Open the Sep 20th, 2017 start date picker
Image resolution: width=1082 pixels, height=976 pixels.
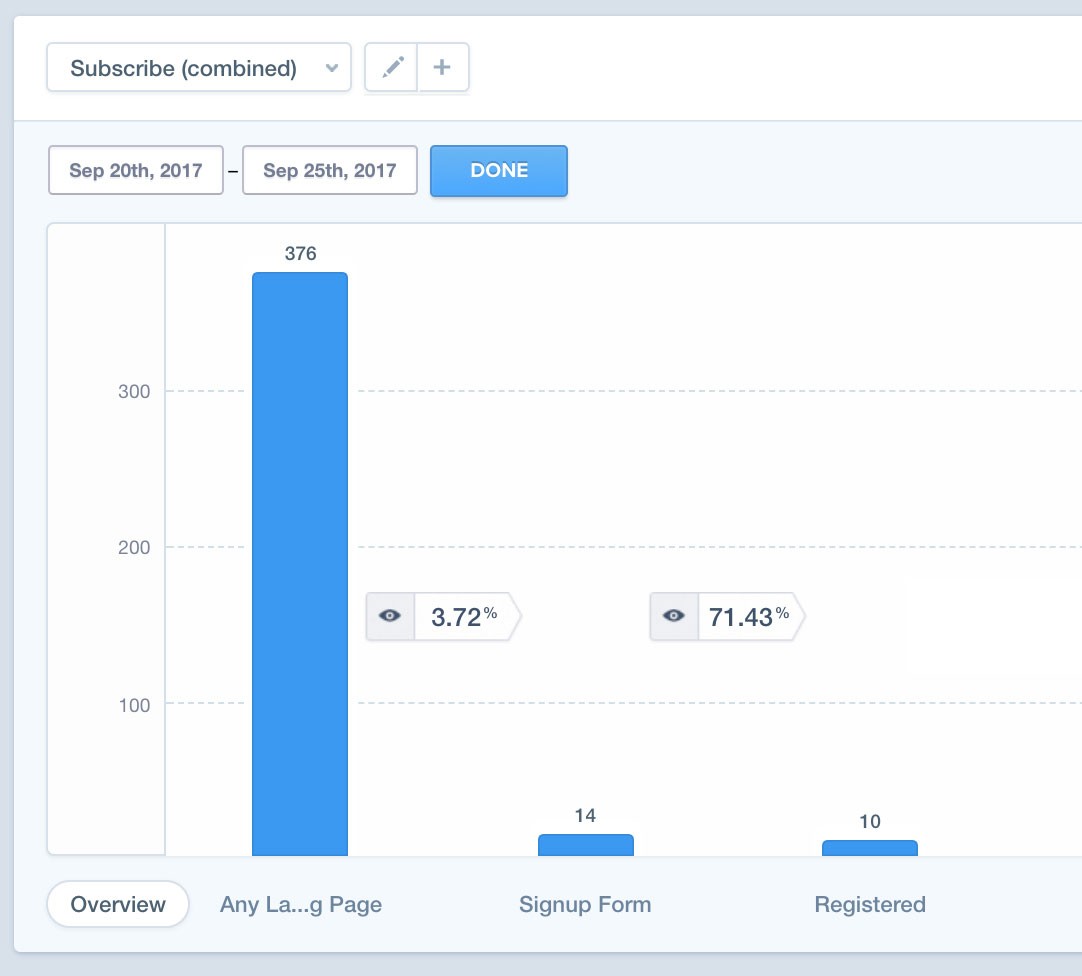tap(136, 170)
